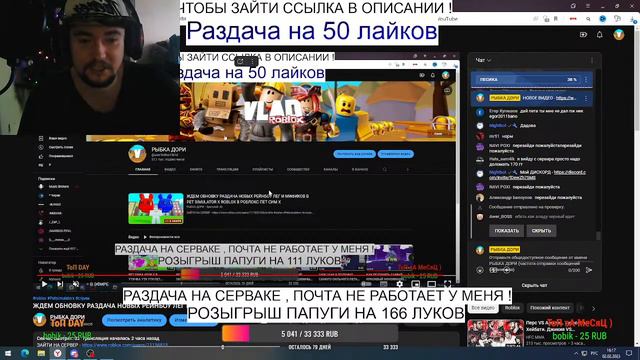Open the search icon in channel tabs
The height and width of the screenshot is (360, 640).
(x=384, y=169)
